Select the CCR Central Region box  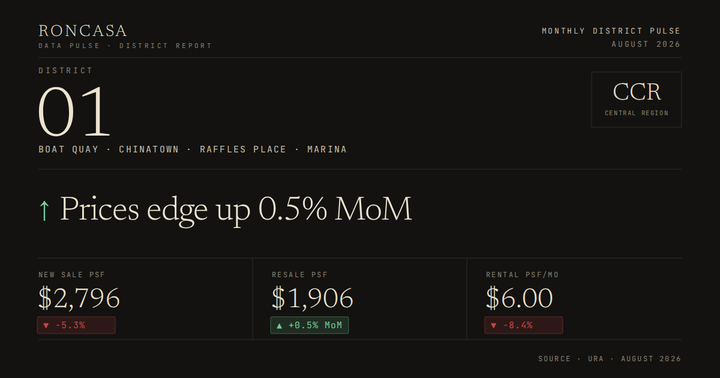coord(636,99)
